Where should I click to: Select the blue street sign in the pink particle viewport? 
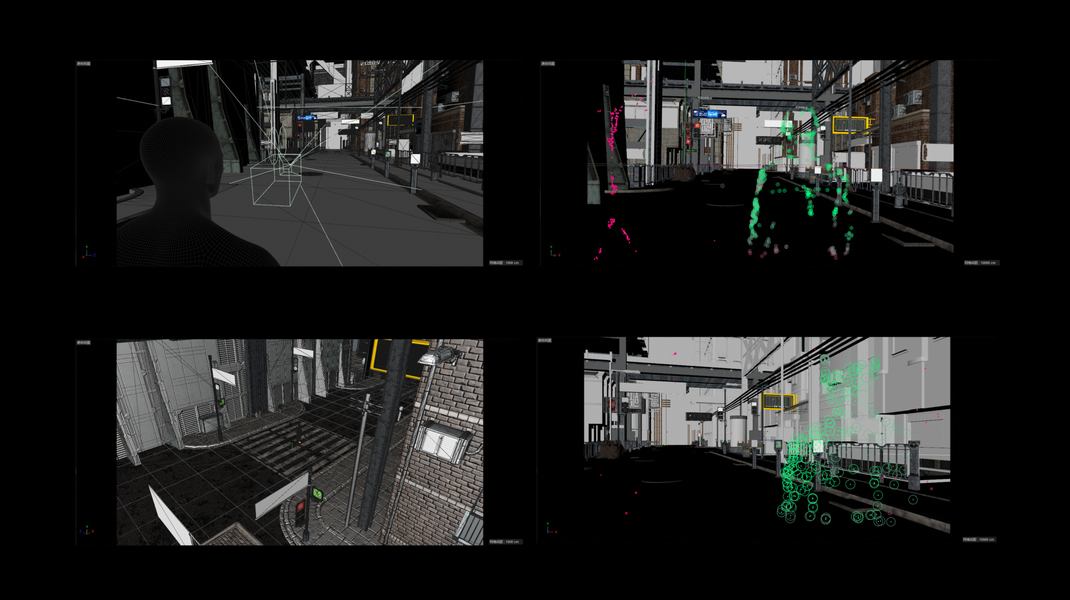(x=709, y=114)
